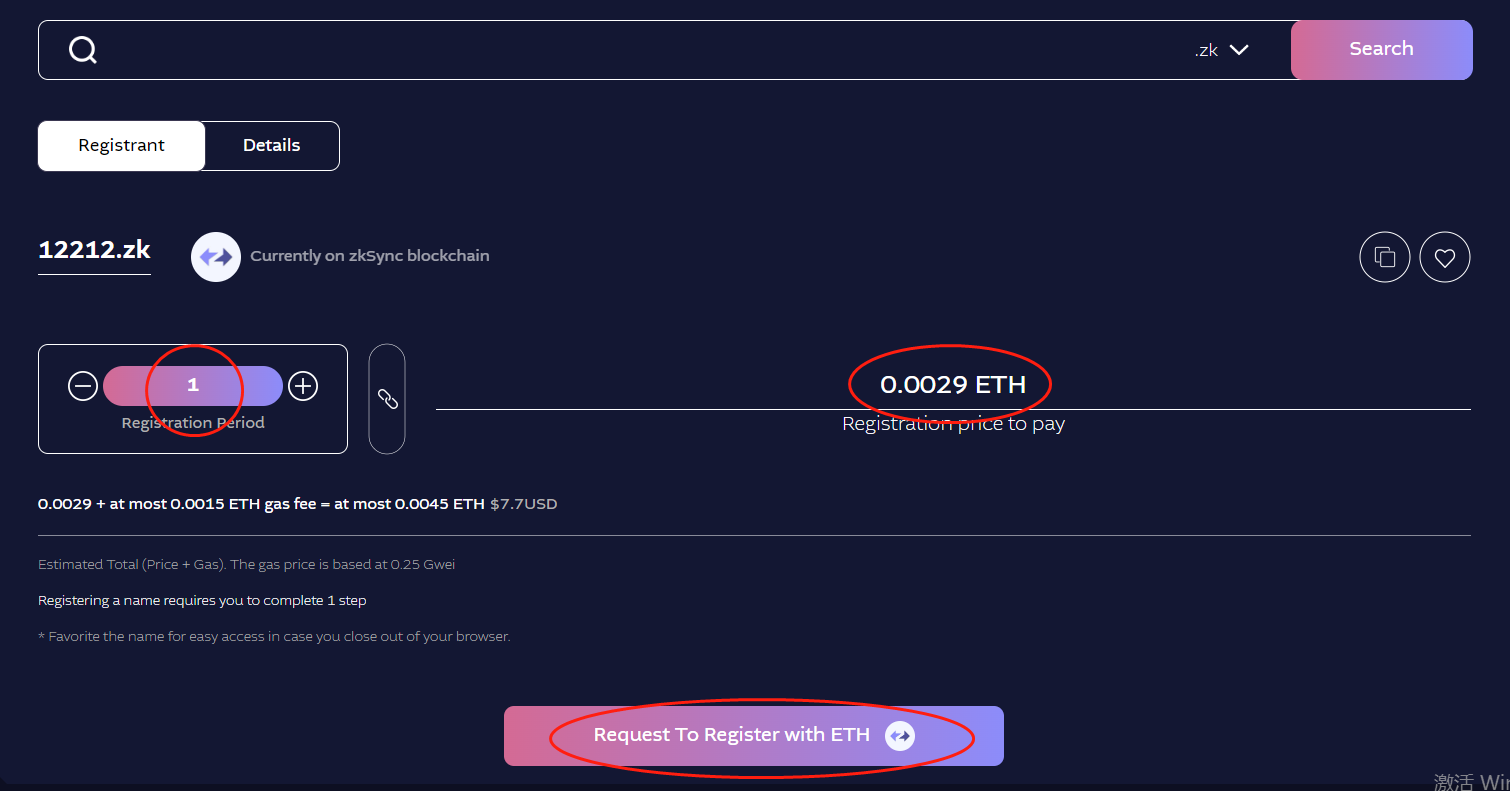Click the 'Registration price to pay' label
Viewport: 1510px width, 791px height.
(953, 424)
